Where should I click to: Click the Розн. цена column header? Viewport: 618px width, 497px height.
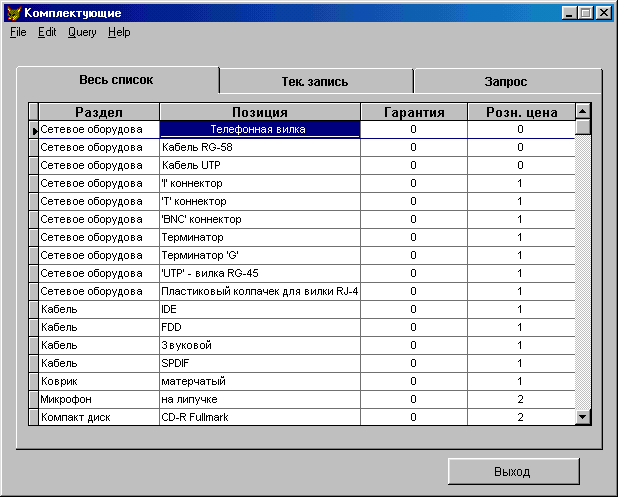point(521,112)
